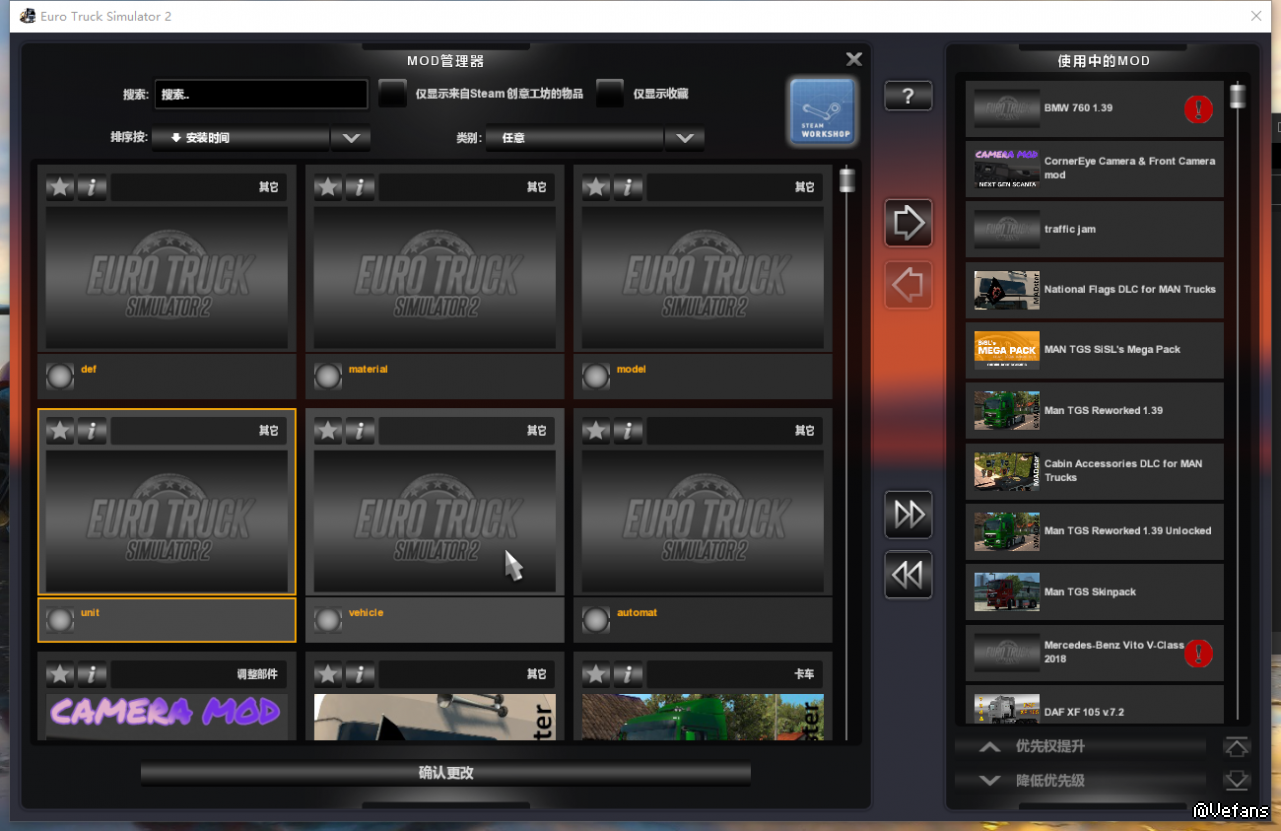
Task: Select Cabin Accessories DLC for MAN Trucks
Action: (x=1094, y=471)
